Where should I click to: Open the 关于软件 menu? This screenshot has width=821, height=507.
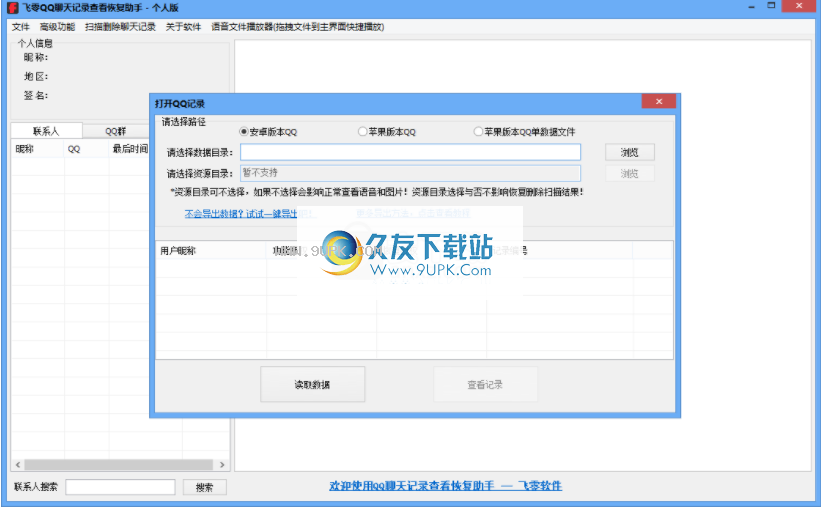point(183,27)
